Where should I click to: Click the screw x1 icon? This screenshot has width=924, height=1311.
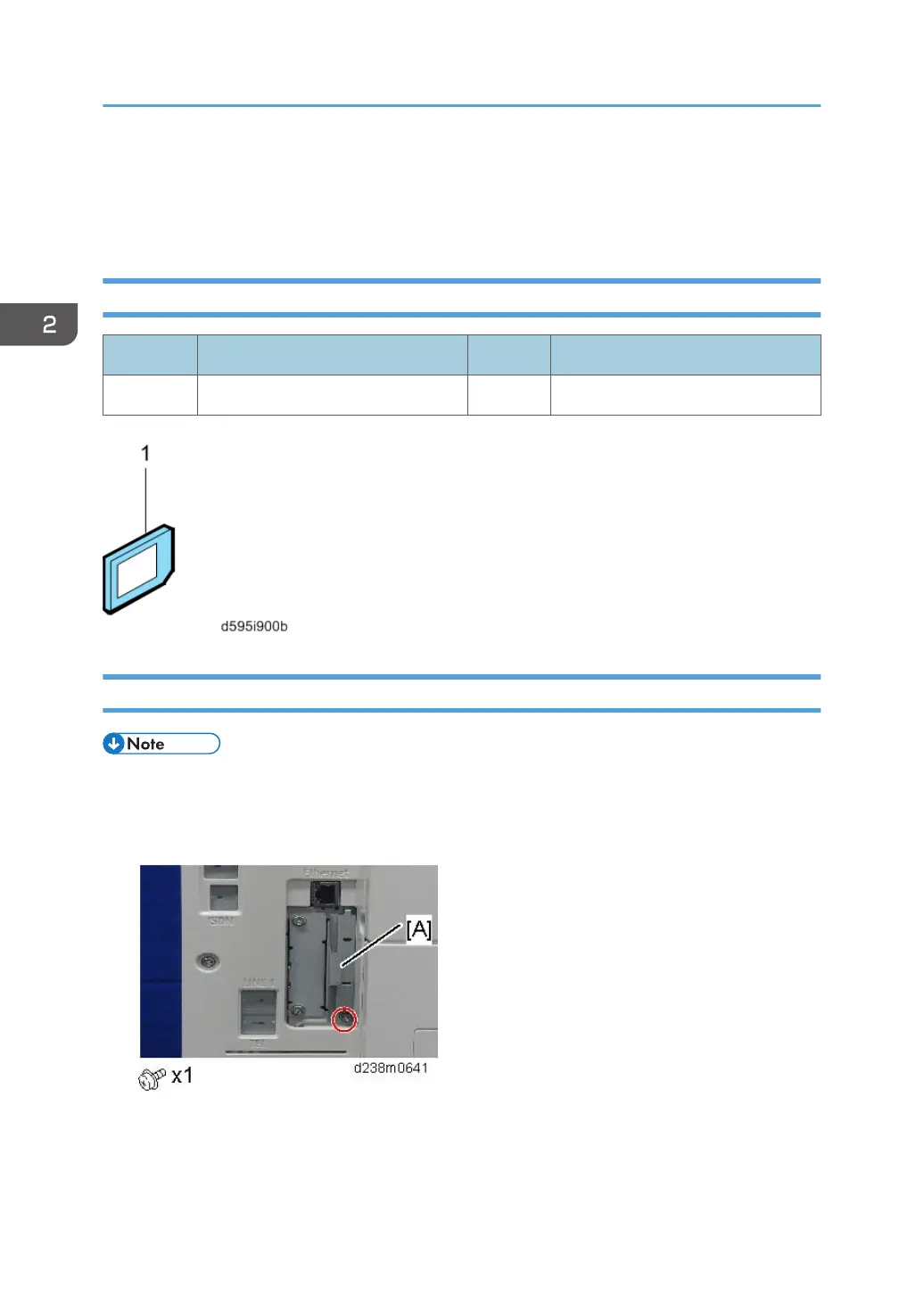tap(152, 1078)
